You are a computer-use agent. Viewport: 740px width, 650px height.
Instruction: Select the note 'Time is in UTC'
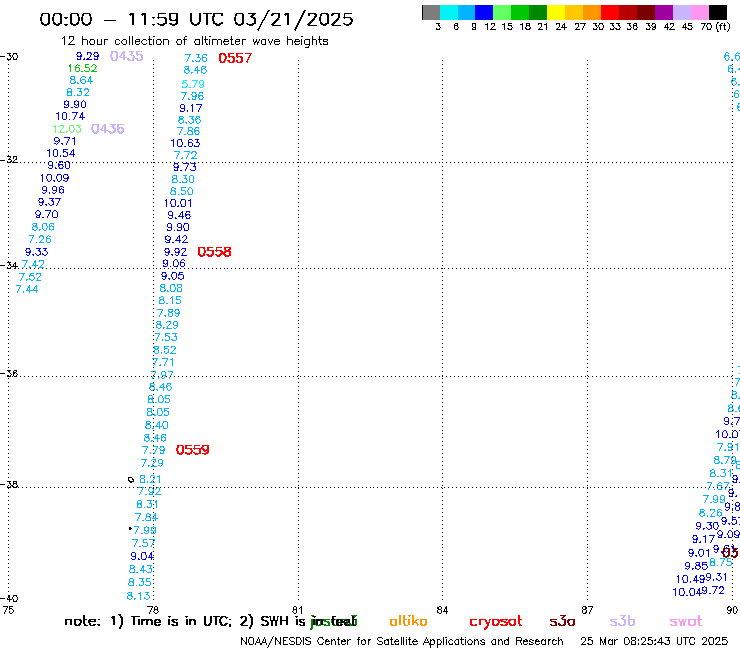click(181, 621)
